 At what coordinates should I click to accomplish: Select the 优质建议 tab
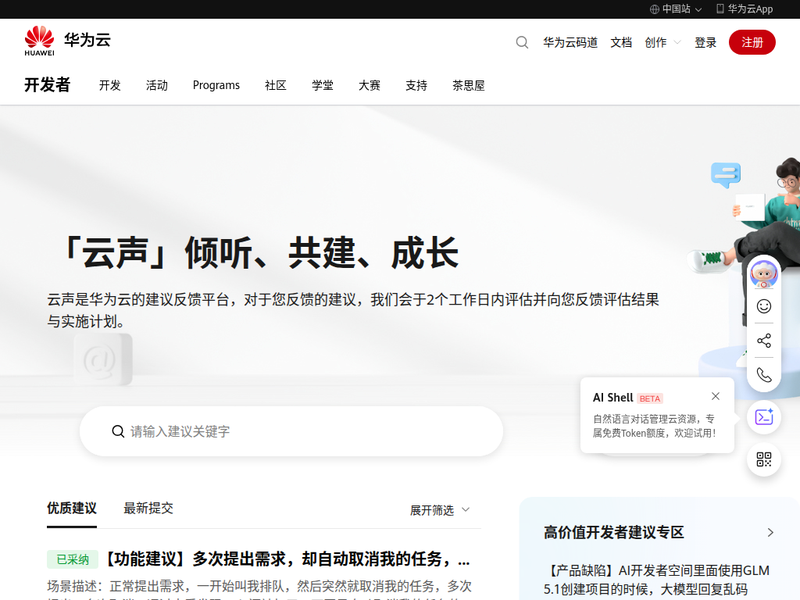tap(72, 508)
